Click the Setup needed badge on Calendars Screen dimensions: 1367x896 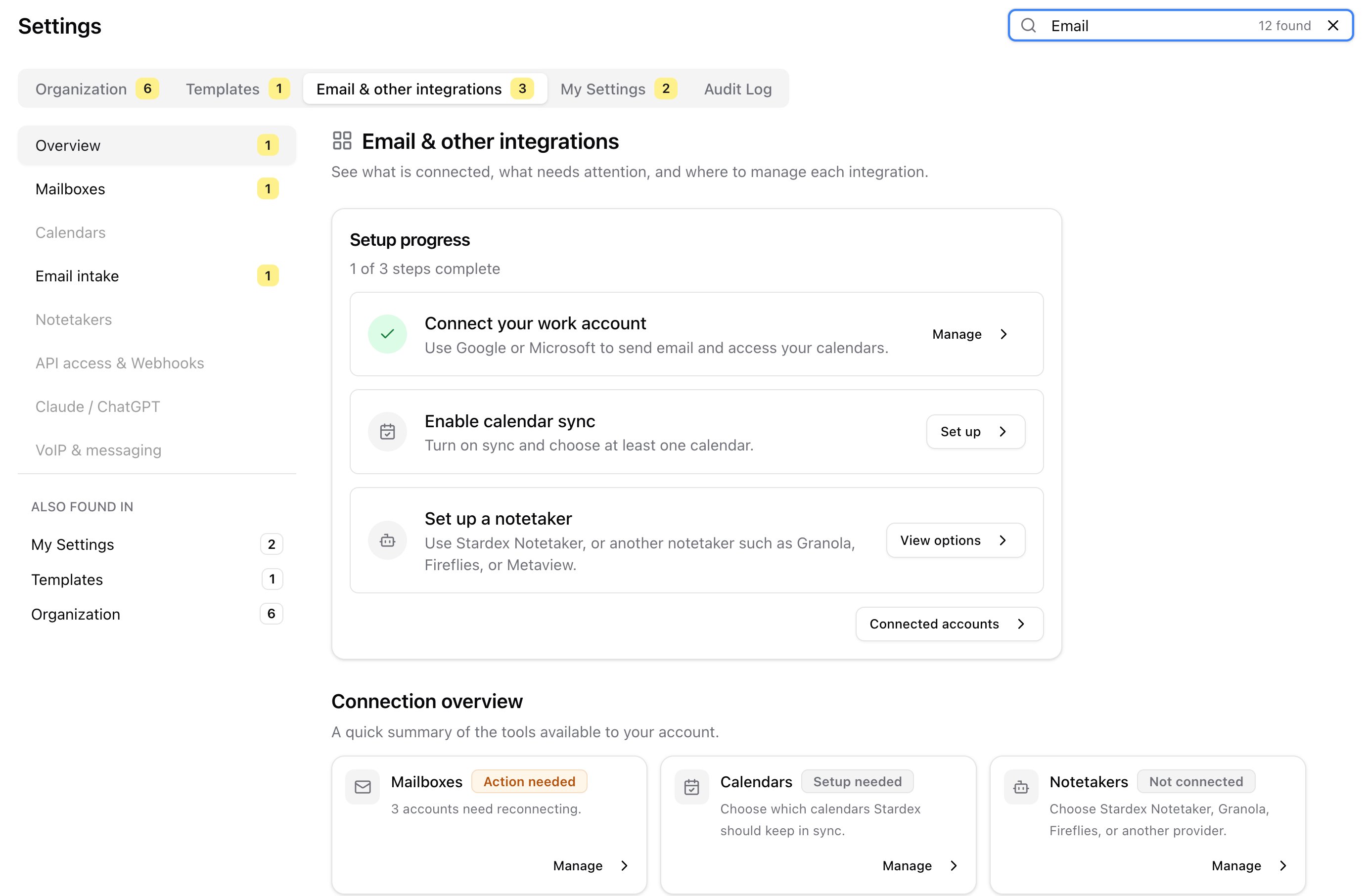857,781
